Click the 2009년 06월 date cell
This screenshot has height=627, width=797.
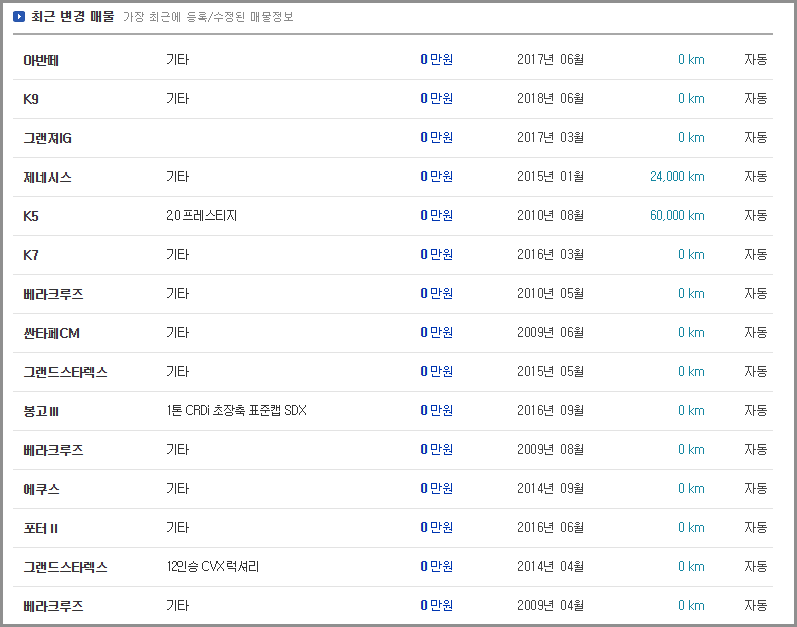coord(550,333)
